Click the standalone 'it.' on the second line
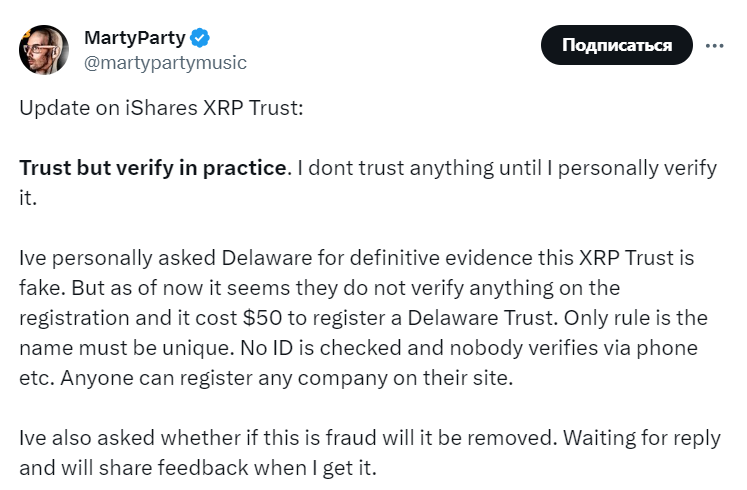 pyautogui.click(x=28, y=198)
